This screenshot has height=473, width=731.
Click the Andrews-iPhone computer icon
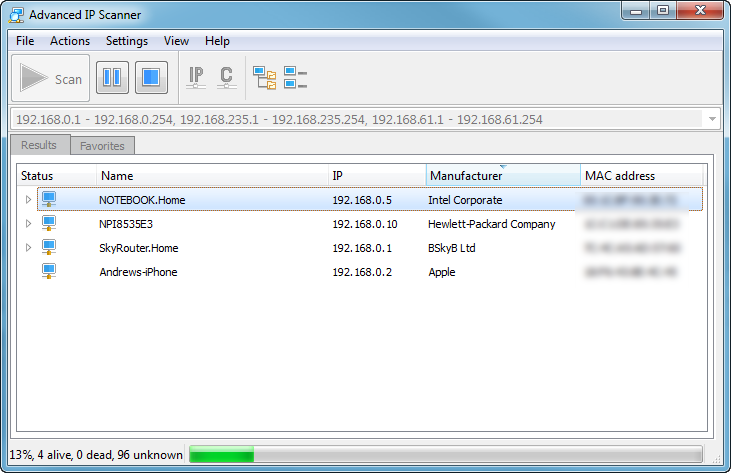click(x=49, y=271)
